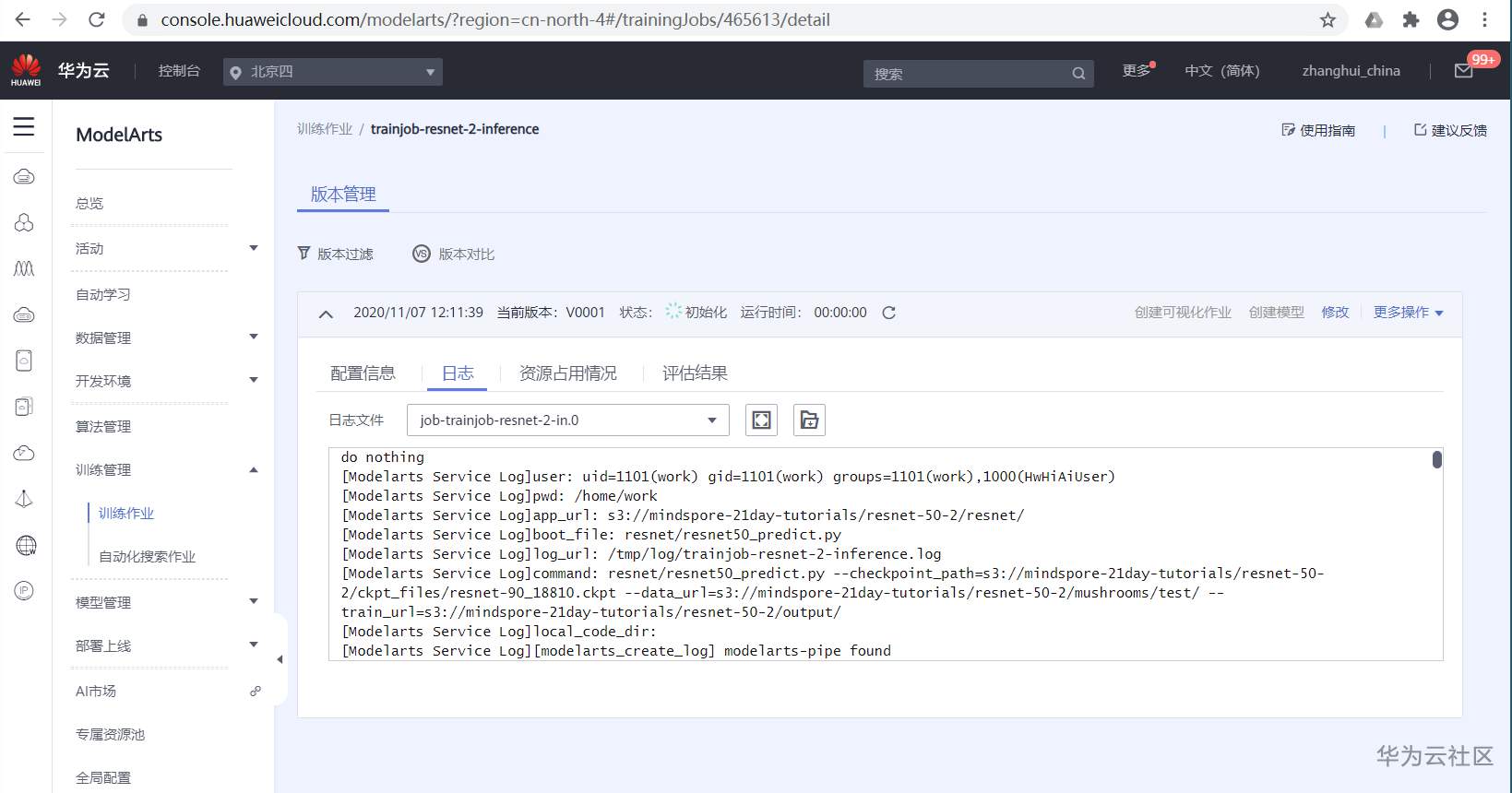Image resolution: width=1512 pixels, height=793 pixels.
Task: Open 训练作业 in the sidebar
Action: [x=126, y=514]
